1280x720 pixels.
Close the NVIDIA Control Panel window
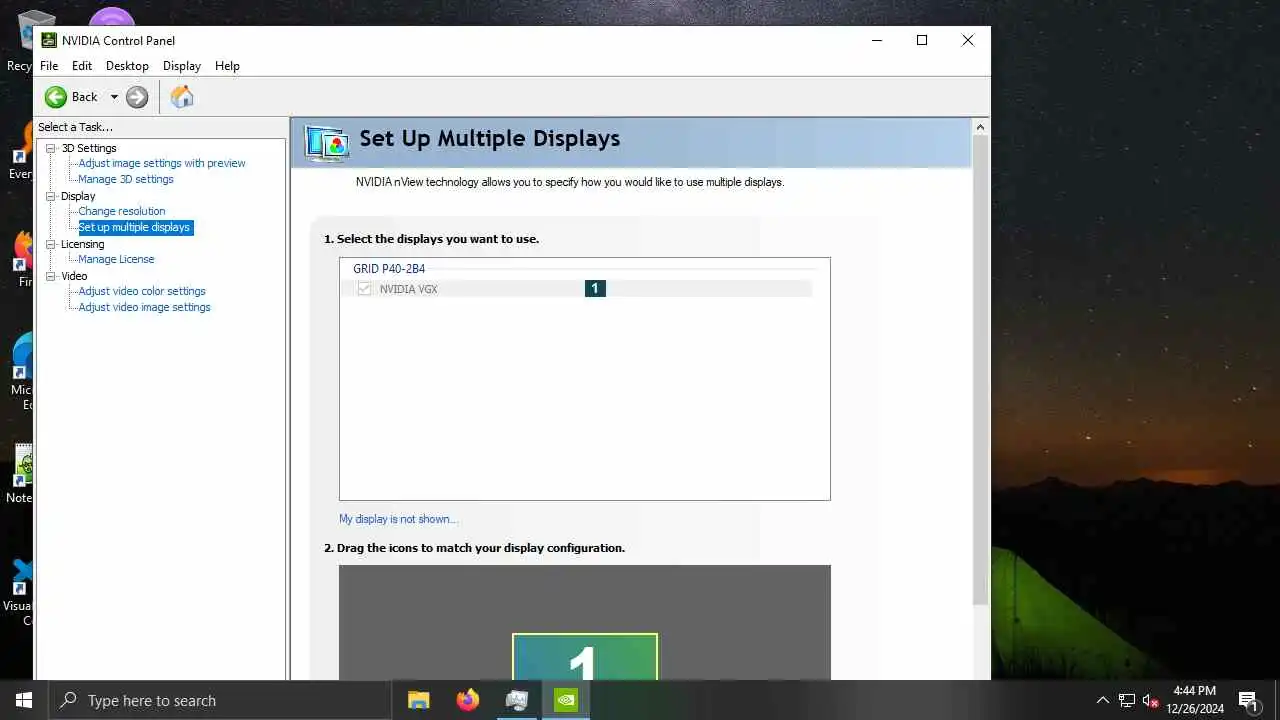point(968,40)
